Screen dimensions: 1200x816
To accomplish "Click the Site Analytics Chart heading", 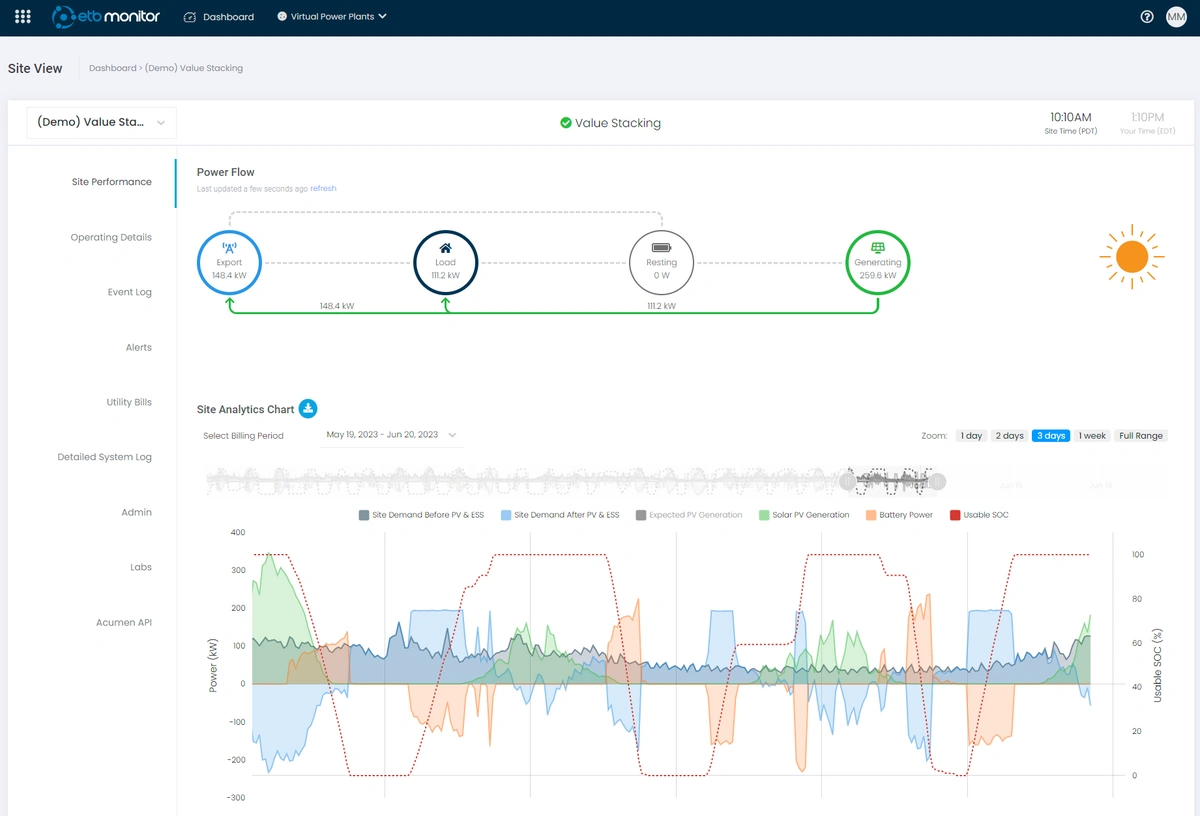I will click(x=246, y=409).
